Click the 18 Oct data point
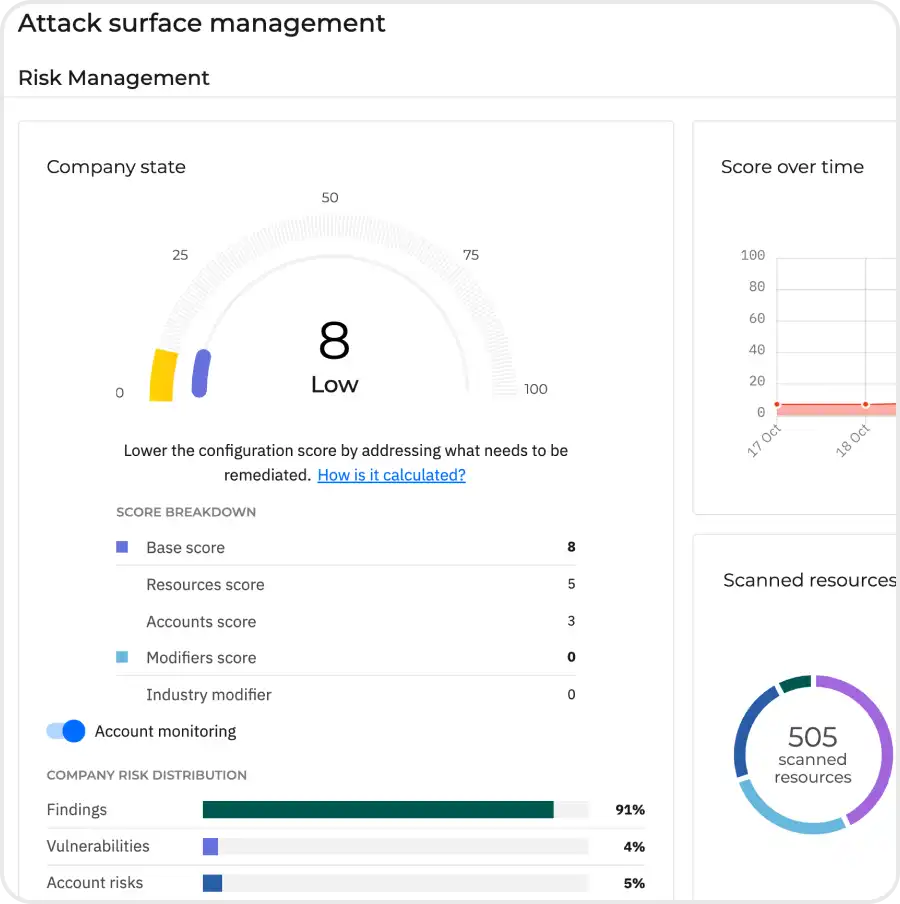 (x=865, y=405)
